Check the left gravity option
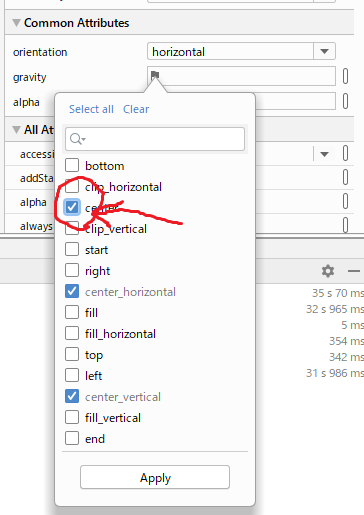364x515 pixels. click(x=72, y=375)
